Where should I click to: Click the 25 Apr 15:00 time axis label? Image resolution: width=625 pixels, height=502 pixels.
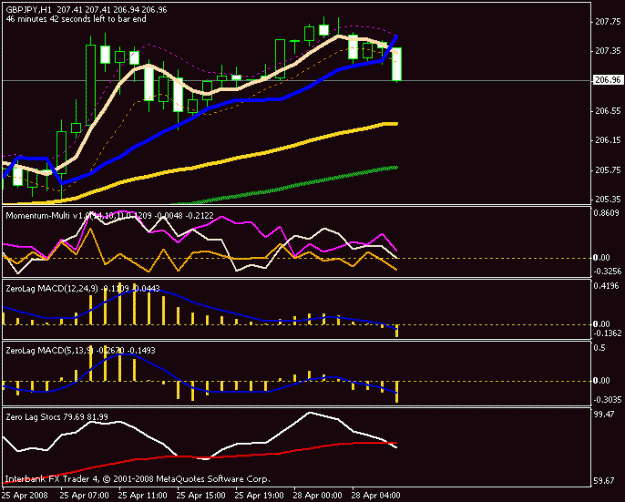click(x=201, y=496)
